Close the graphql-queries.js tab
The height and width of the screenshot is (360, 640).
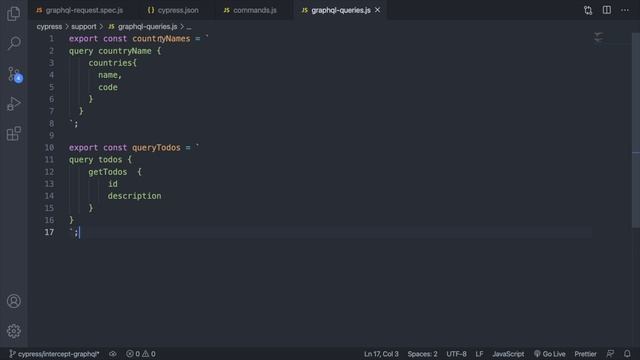pos(378,10)
